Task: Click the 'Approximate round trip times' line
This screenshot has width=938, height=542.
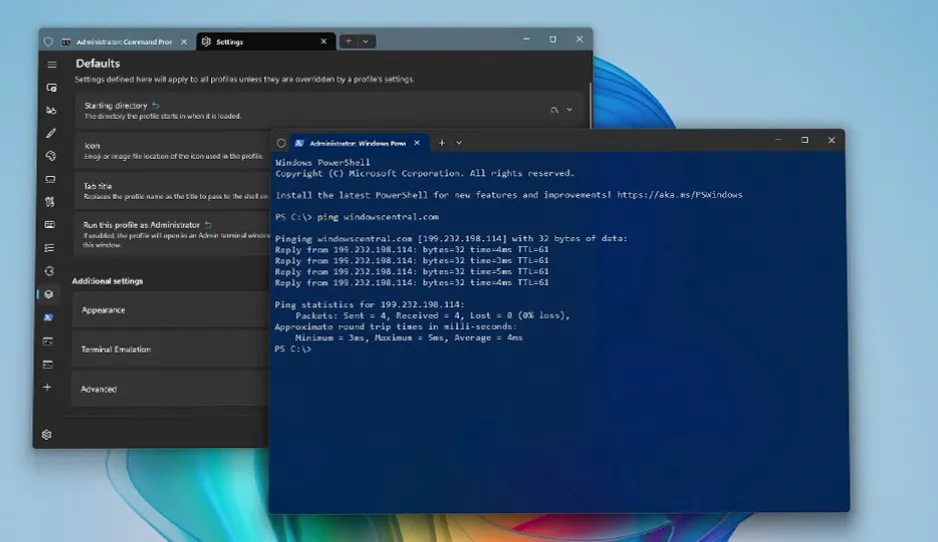Action: (x=395, y=327)
